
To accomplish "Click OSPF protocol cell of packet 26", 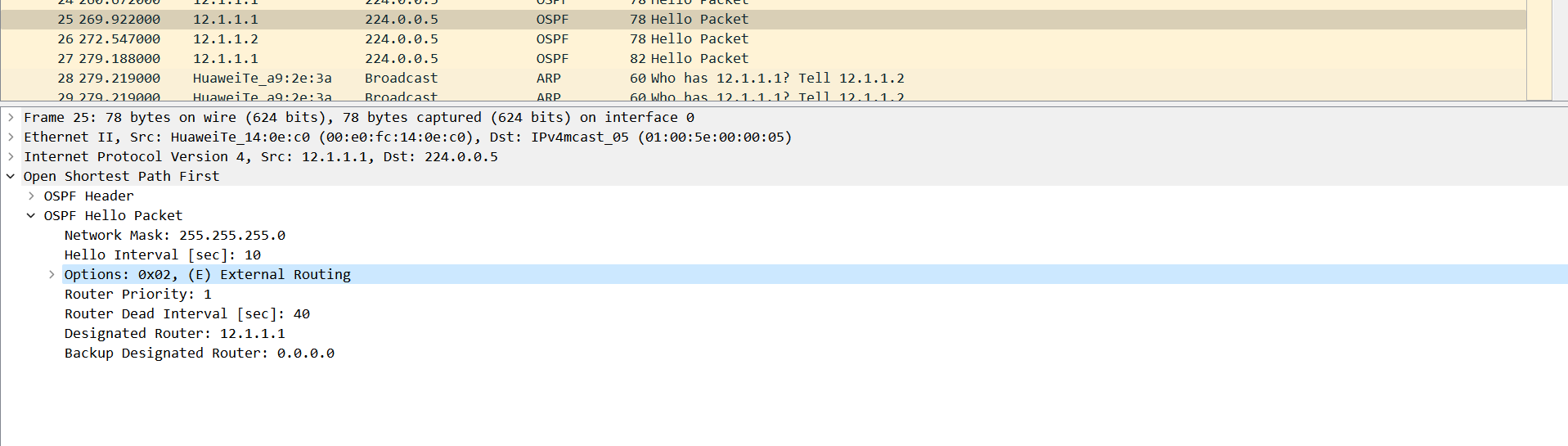I will click(x=552, y=39).
